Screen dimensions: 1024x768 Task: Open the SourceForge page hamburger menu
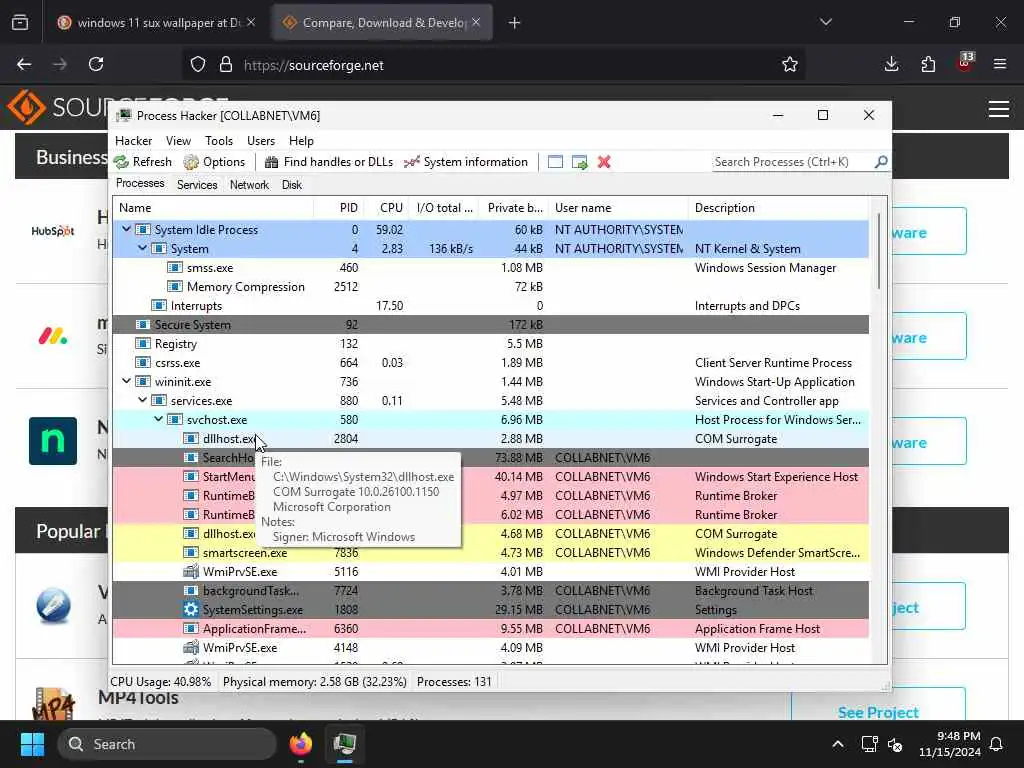coord(999,108)
